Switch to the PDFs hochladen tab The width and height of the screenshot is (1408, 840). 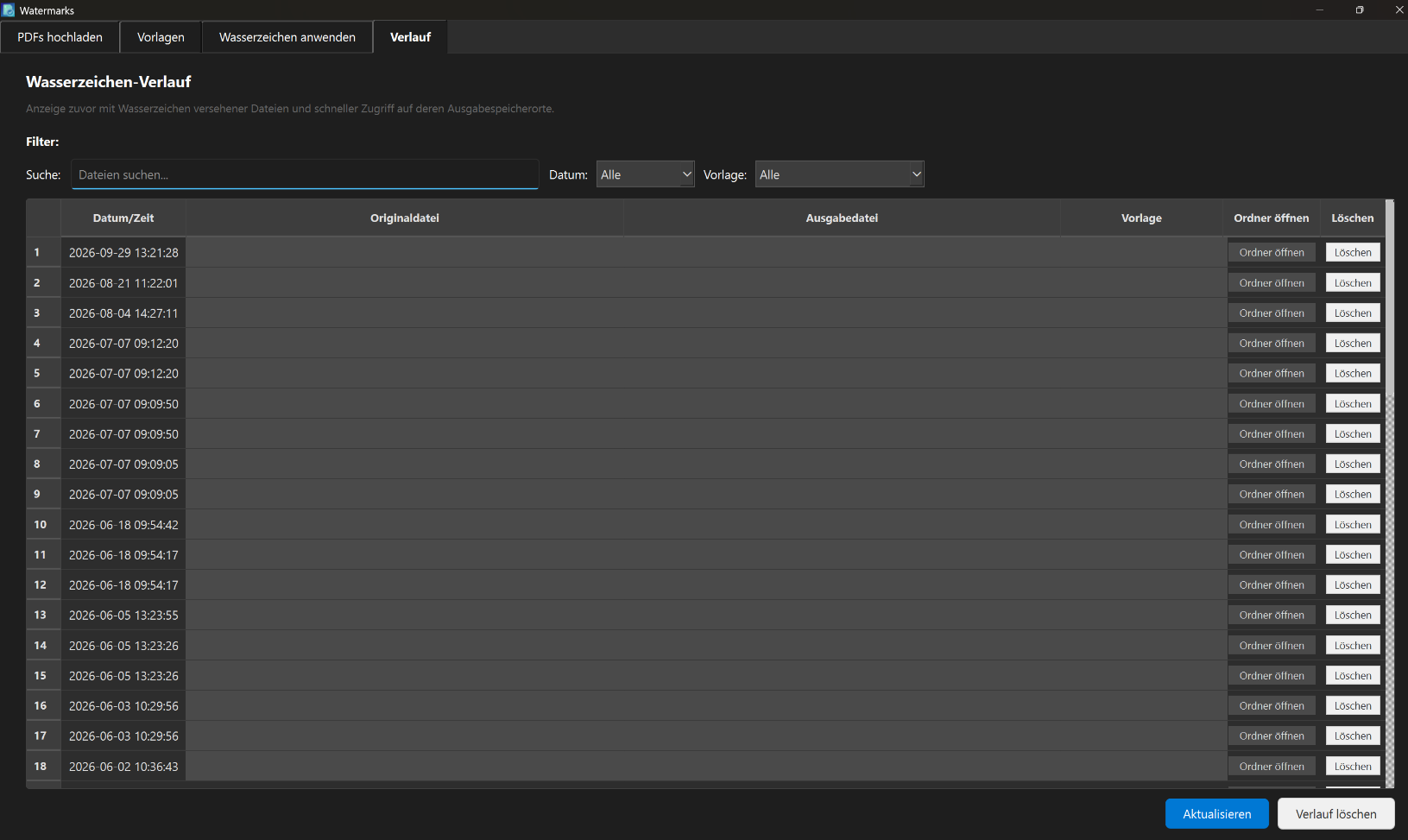tap(60, 37)
